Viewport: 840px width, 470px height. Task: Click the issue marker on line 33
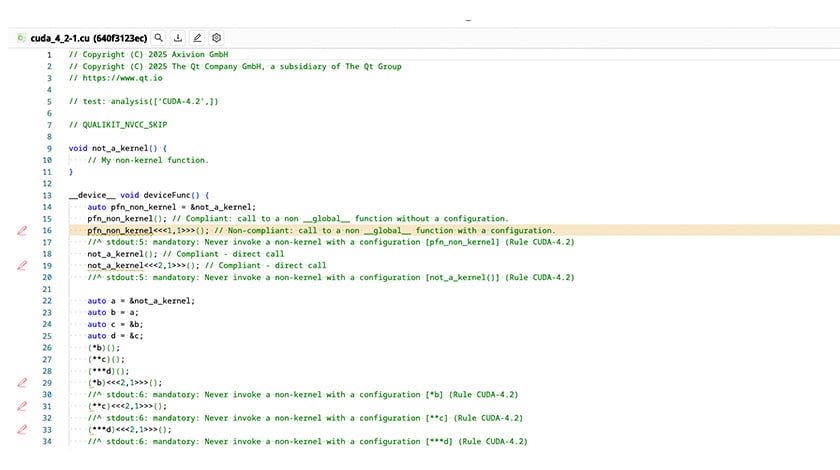coord(22,429)
